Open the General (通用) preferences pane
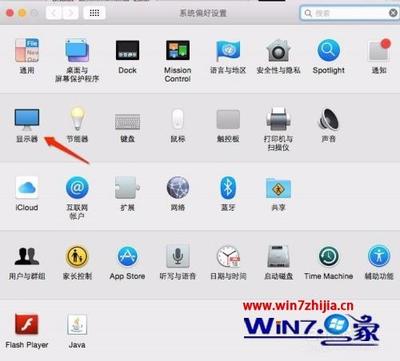 27,51
